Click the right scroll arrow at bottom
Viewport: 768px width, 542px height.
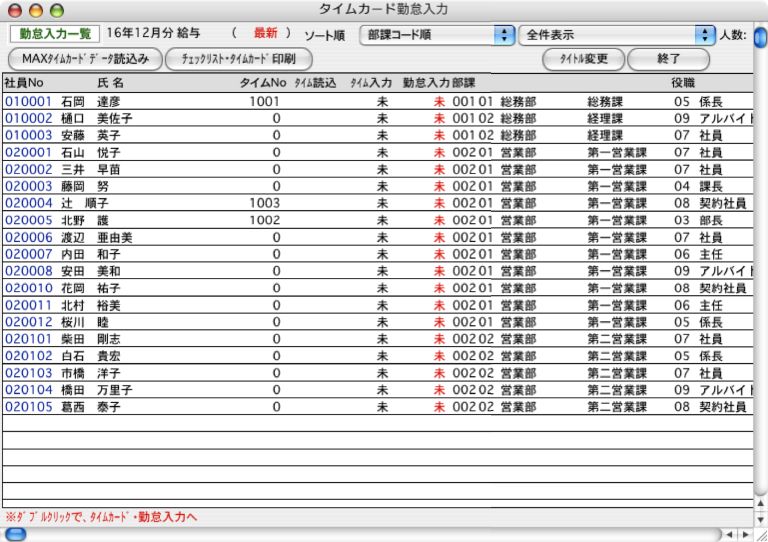743,535
